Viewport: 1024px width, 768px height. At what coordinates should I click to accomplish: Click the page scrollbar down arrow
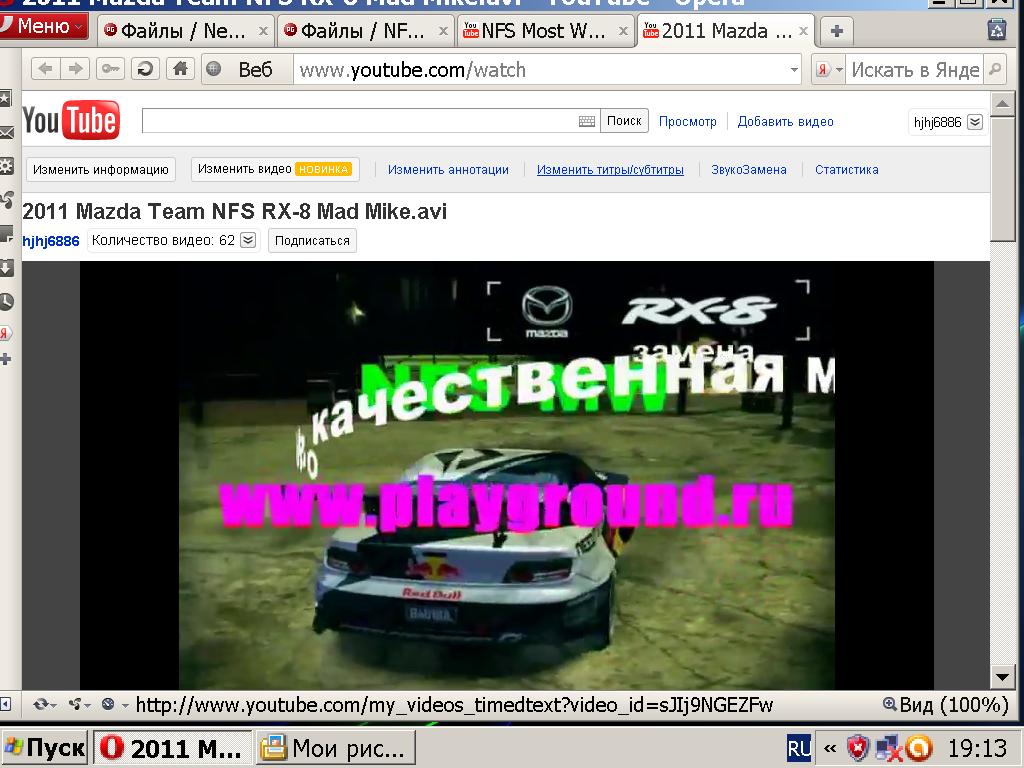point(1002,677)
